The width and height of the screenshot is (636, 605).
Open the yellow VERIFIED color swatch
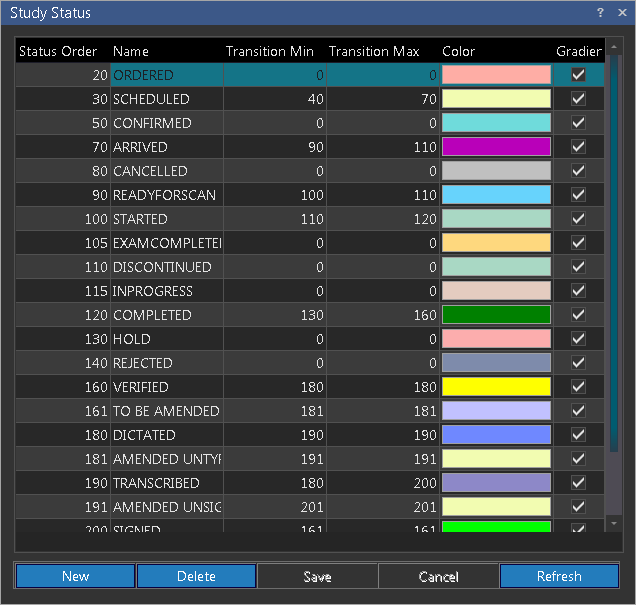point(496,387)
